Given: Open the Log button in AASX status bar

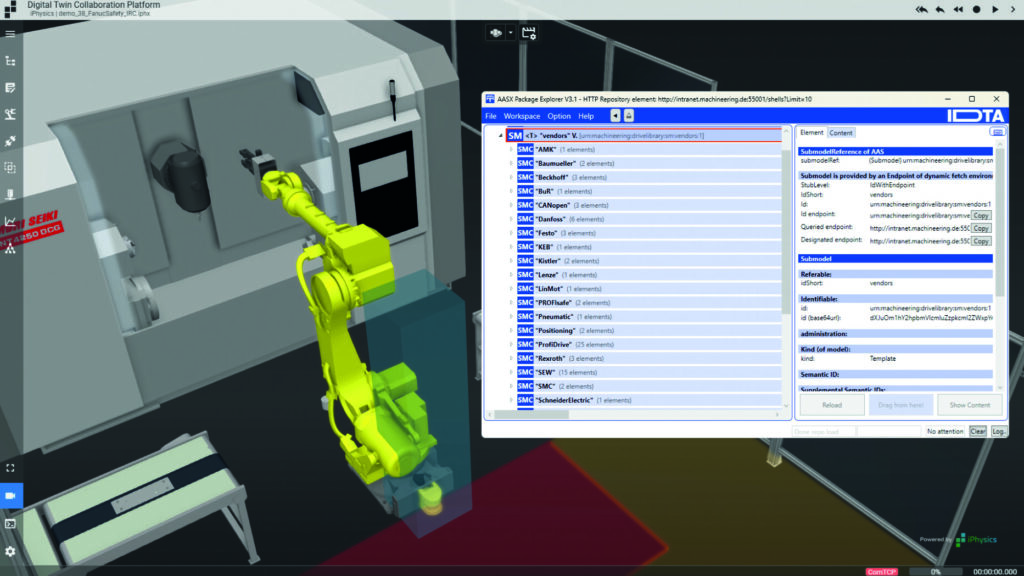Looking at the screenshot, I should 999,432.
